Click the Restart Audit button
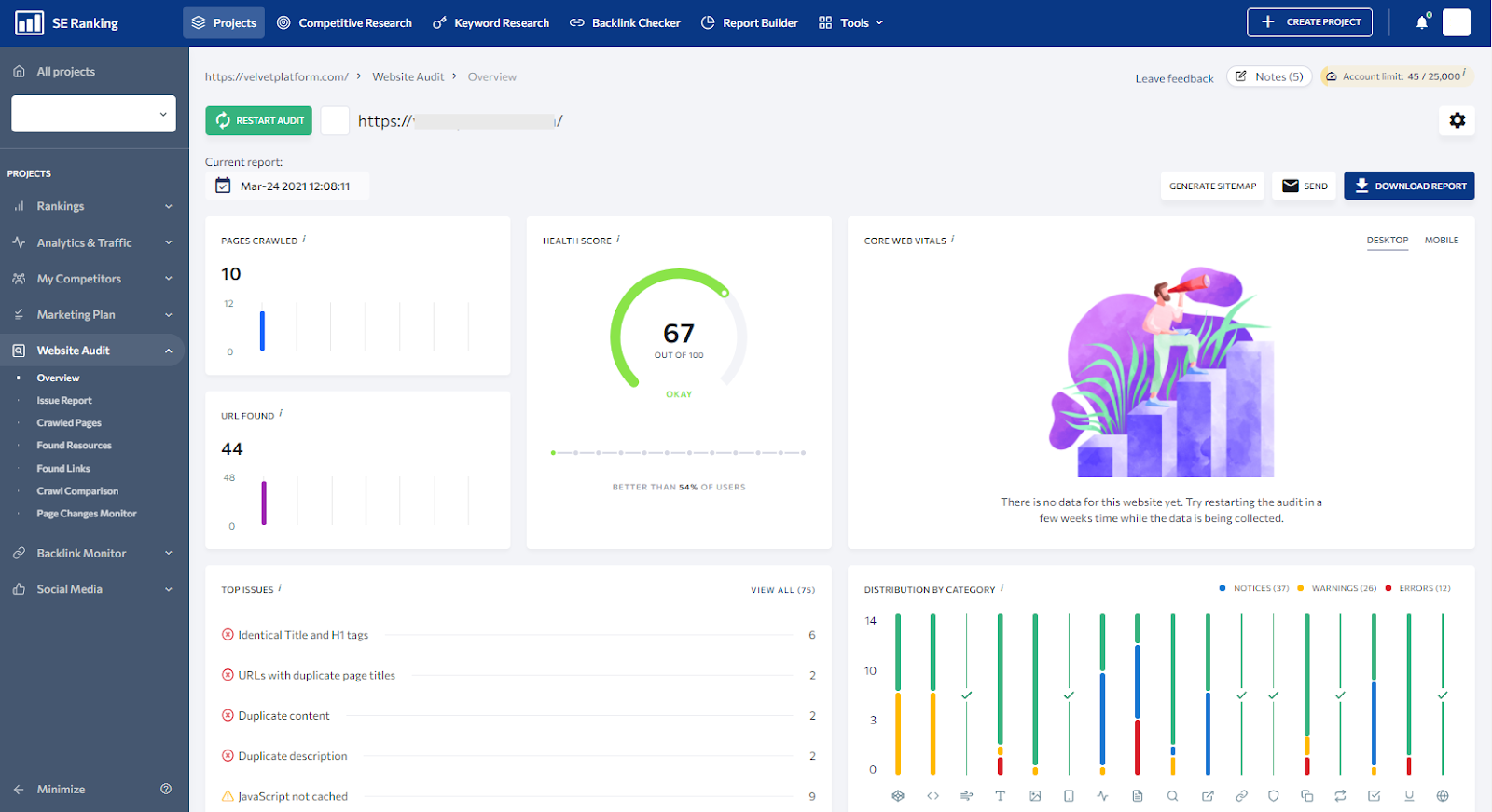Screen dimensions: 1492x812 [258, 120]
